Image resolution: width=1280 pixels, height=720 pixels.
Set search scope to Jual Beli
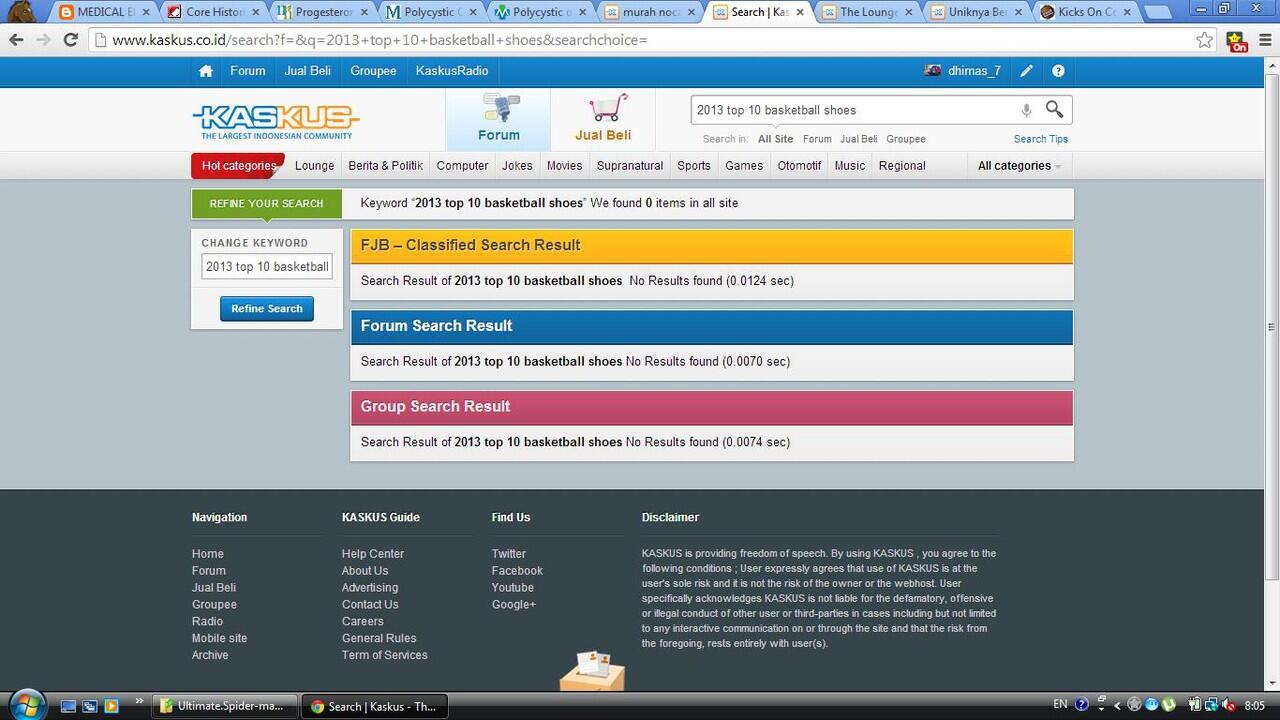(858, 139)
